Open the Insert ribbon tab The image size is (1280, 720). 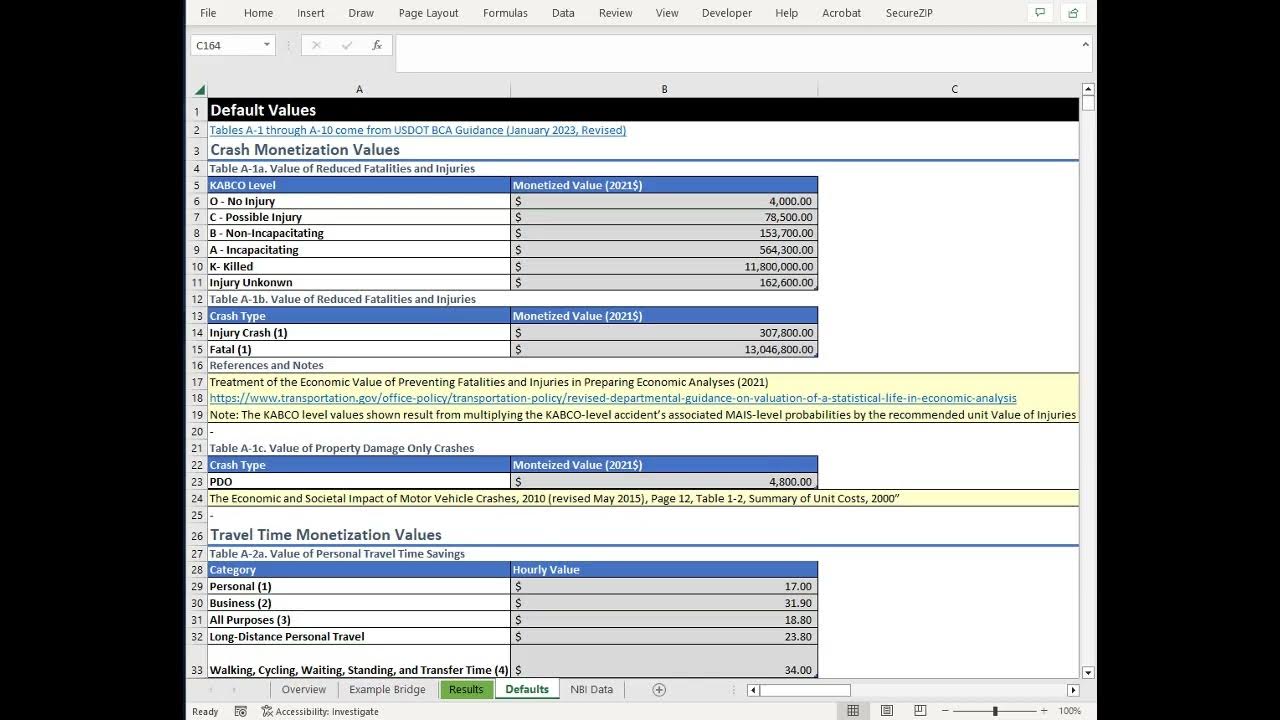coord(310,13)
